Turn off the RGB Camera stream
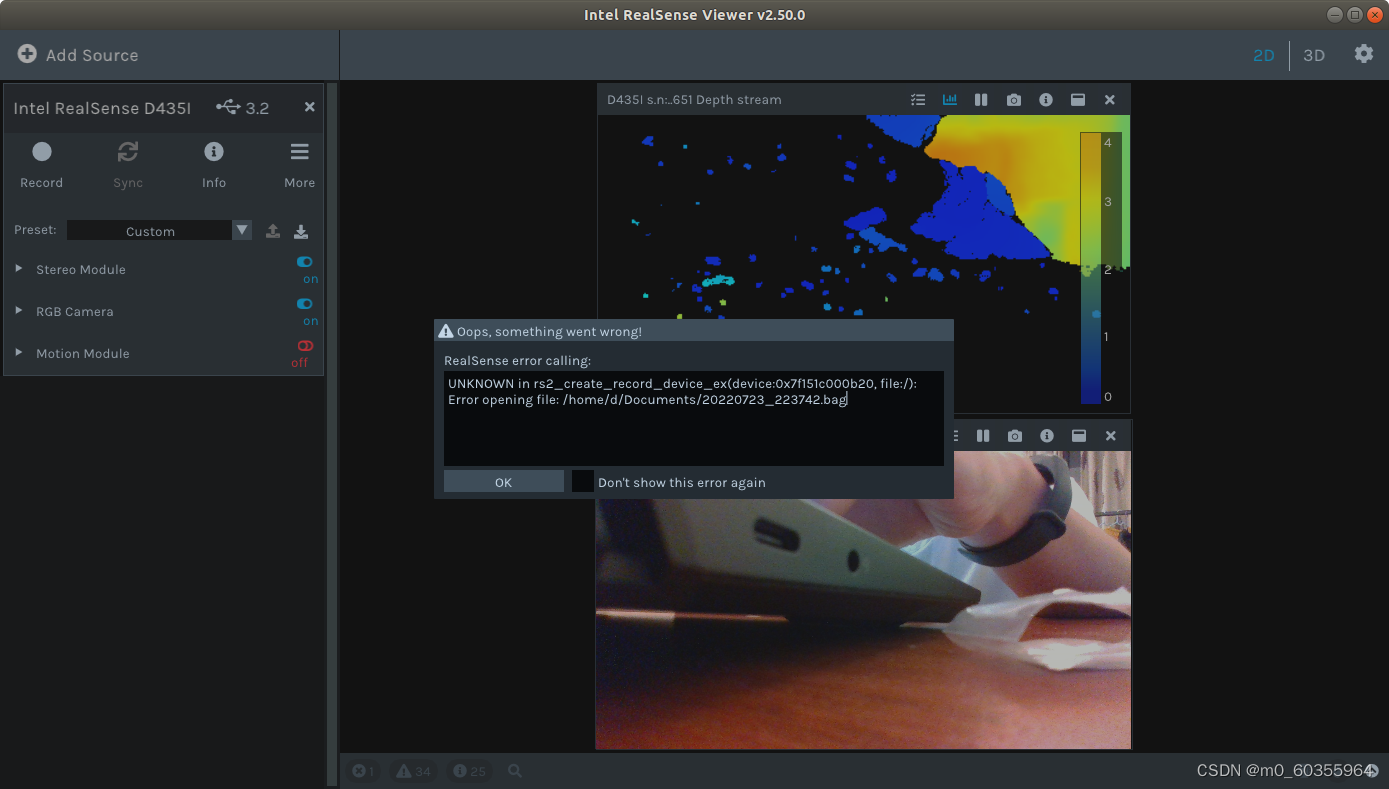 (304, 304)
